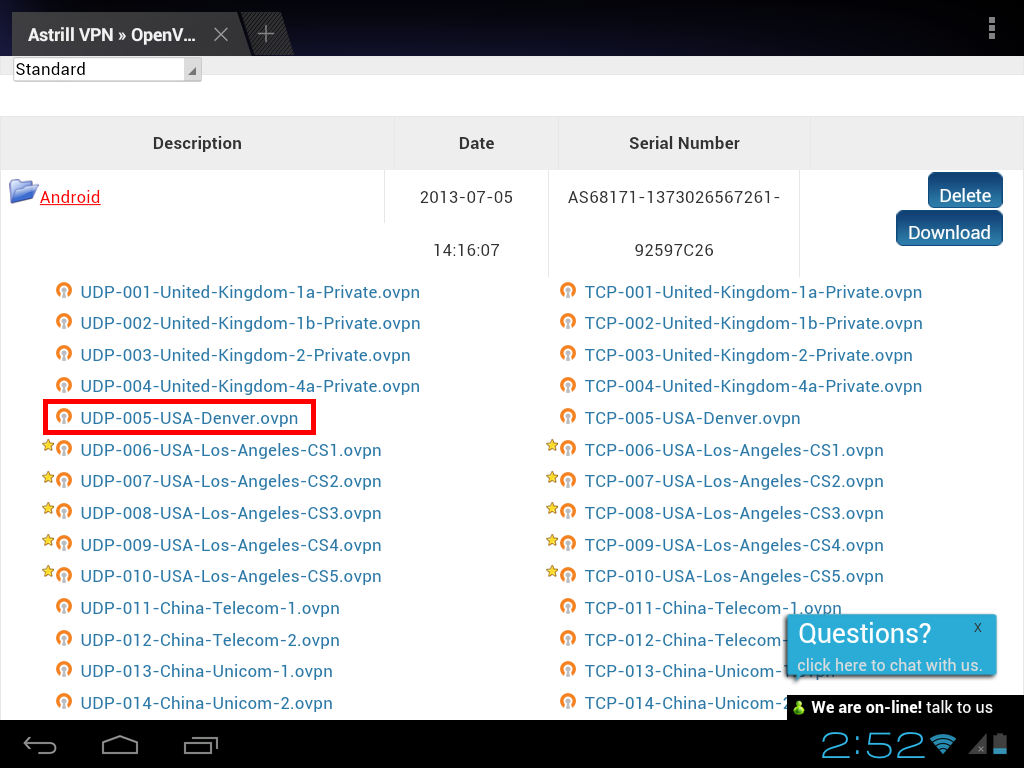This screenshot has width=1024, height=768.
Task: Click the OpenVPN icon beside UDP-005-USA-Denver
Action: coord(64,417)
